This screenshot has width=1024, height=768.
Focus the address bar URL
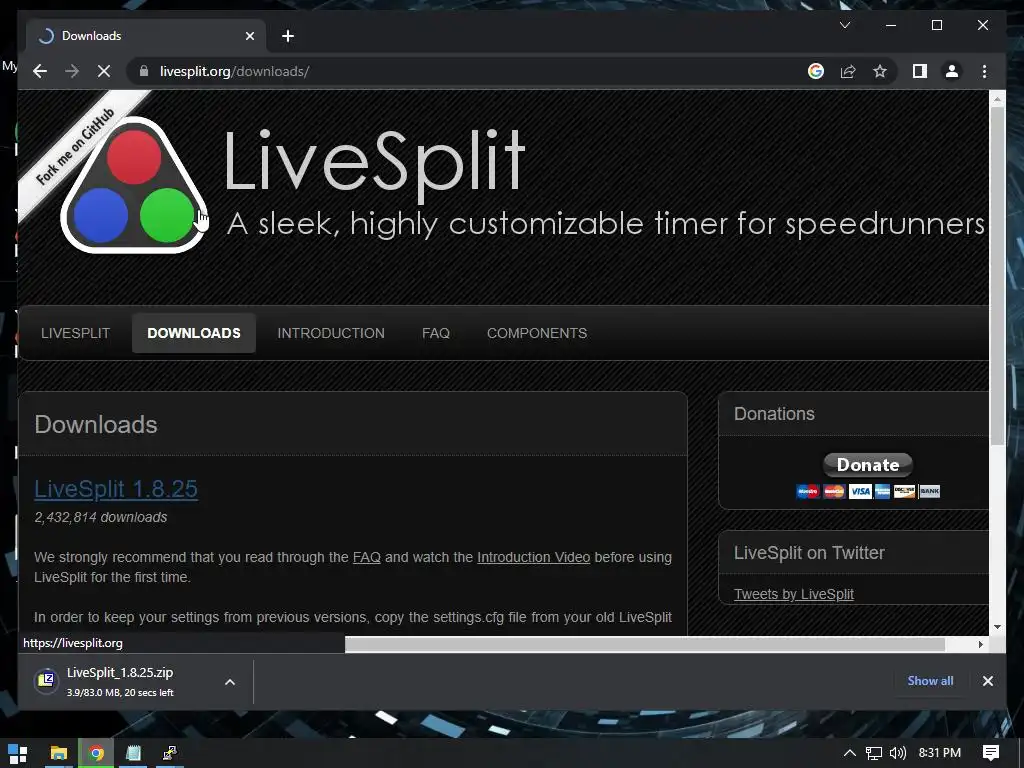click(x=234, y=71)
